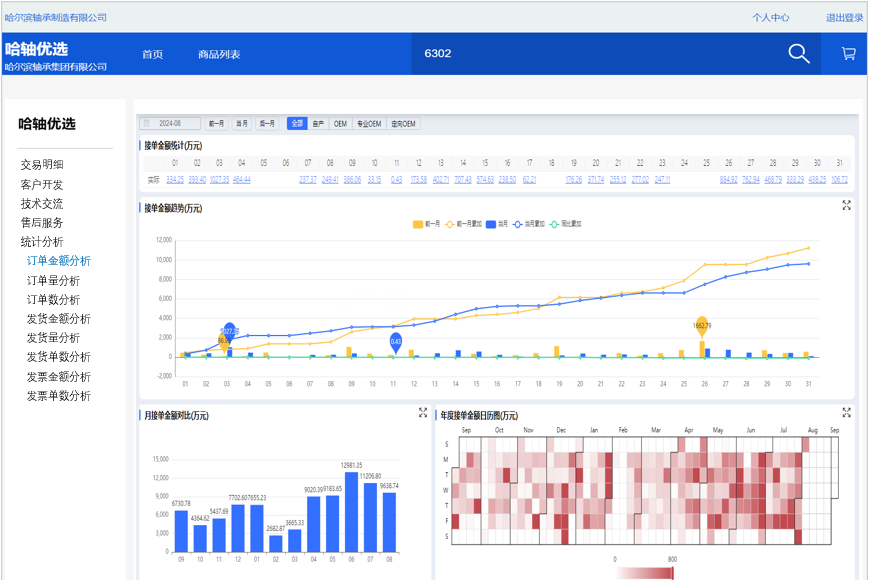Expand the 年度接单金额日历图 chart to fullscreen
This screenshot has height=580, width=870.
coord(846,412)
